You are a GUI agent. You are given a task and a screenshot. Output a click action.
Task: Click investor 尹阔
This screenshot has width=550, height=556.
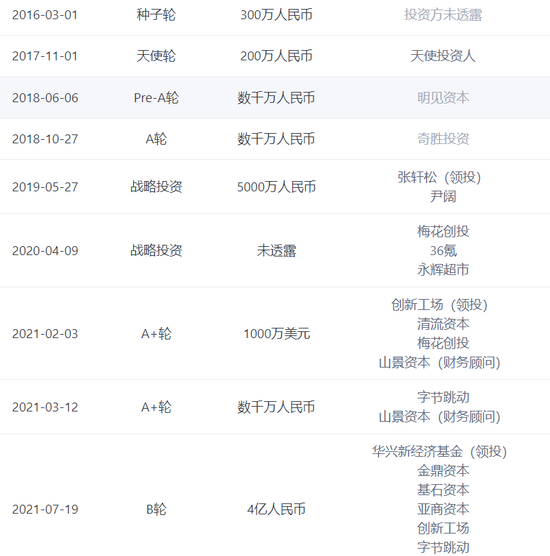click(x=443, y=196)
